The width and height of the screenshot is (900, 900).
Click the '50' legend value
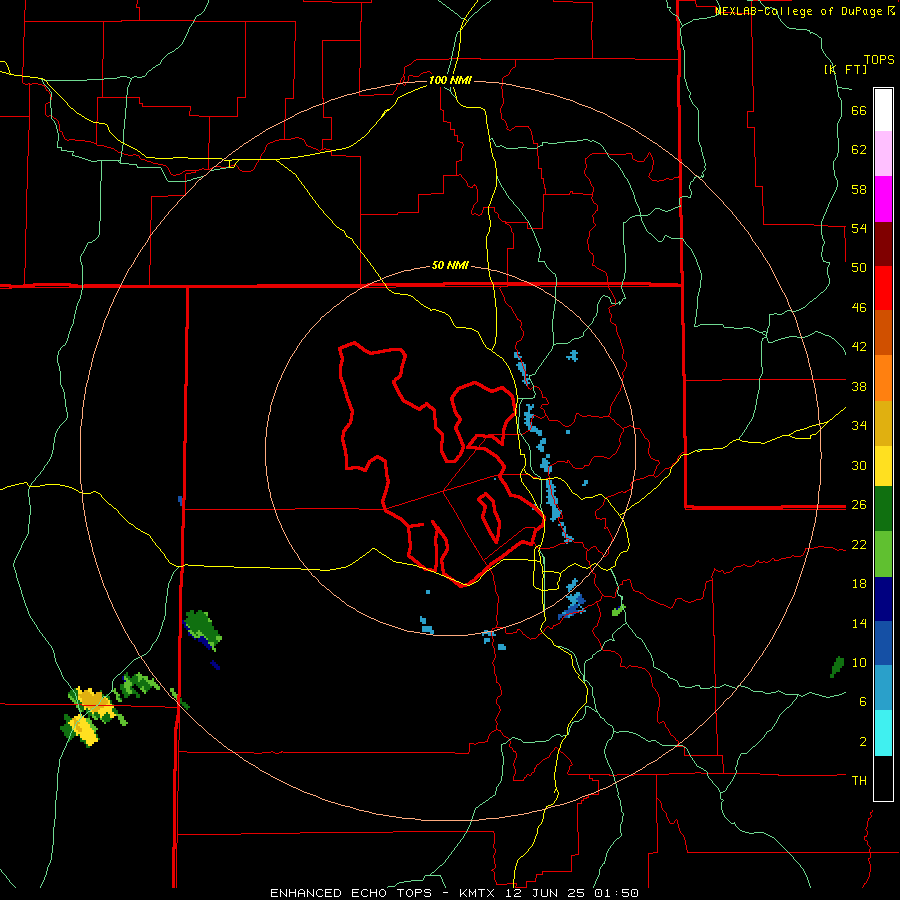[x=859, y=268]
